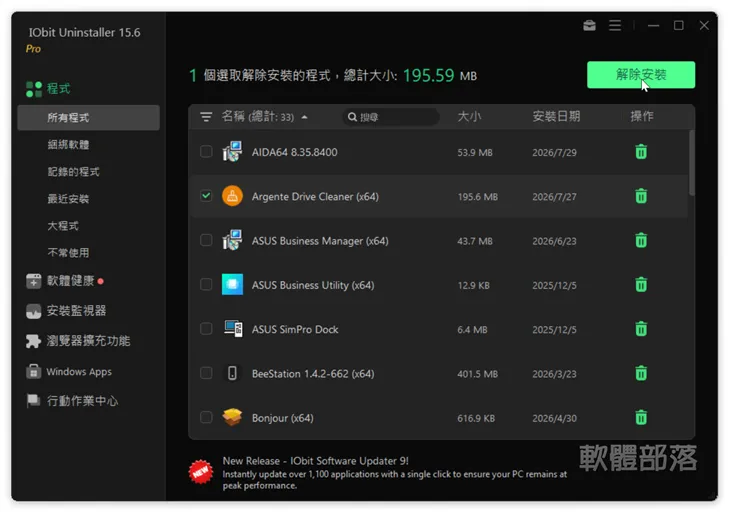Click the puzzle piece extensions icon
Screen dimensions: 729x512
coord(33,341)
